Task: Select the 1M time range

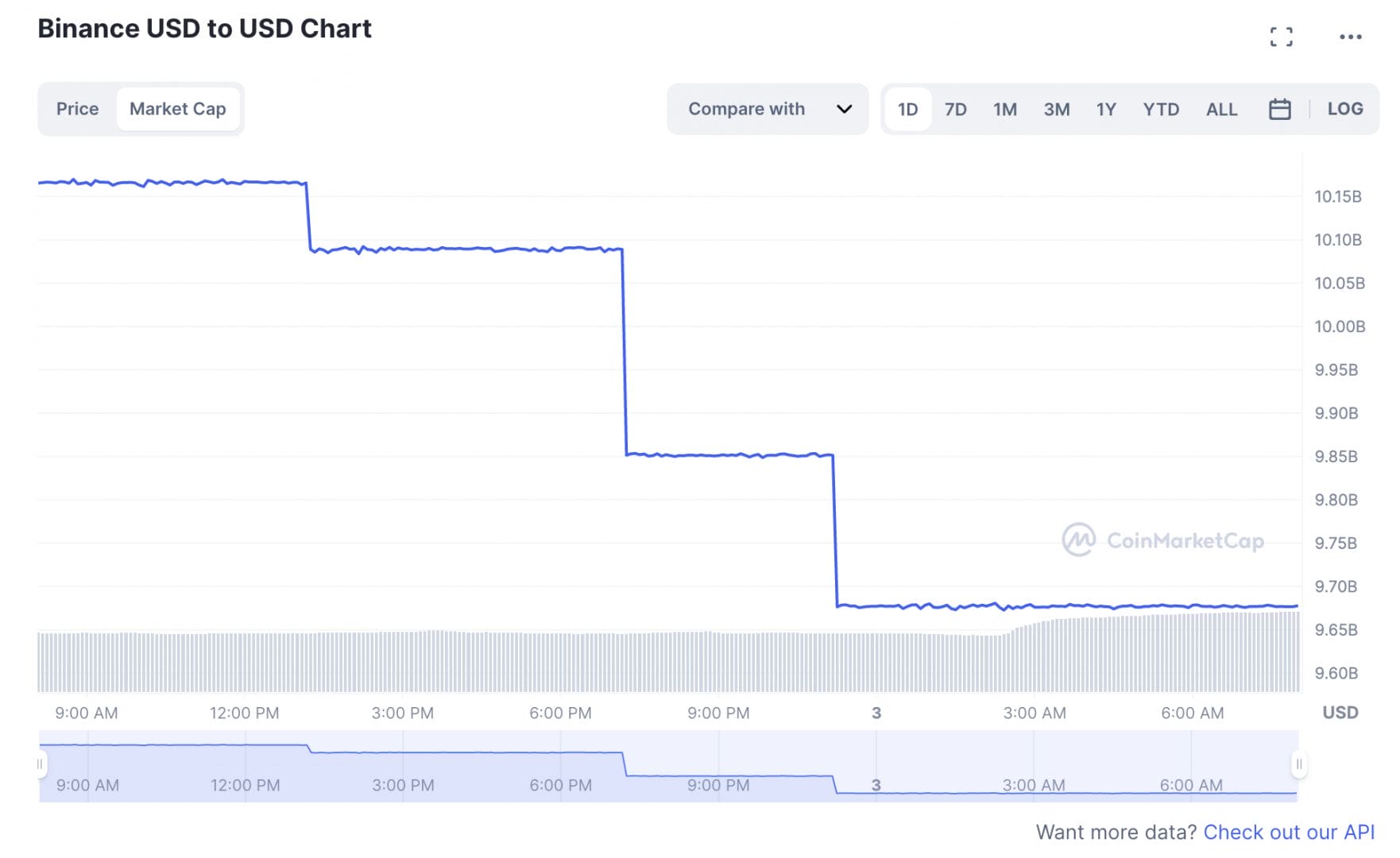Action: click(x=1004, y=109)
